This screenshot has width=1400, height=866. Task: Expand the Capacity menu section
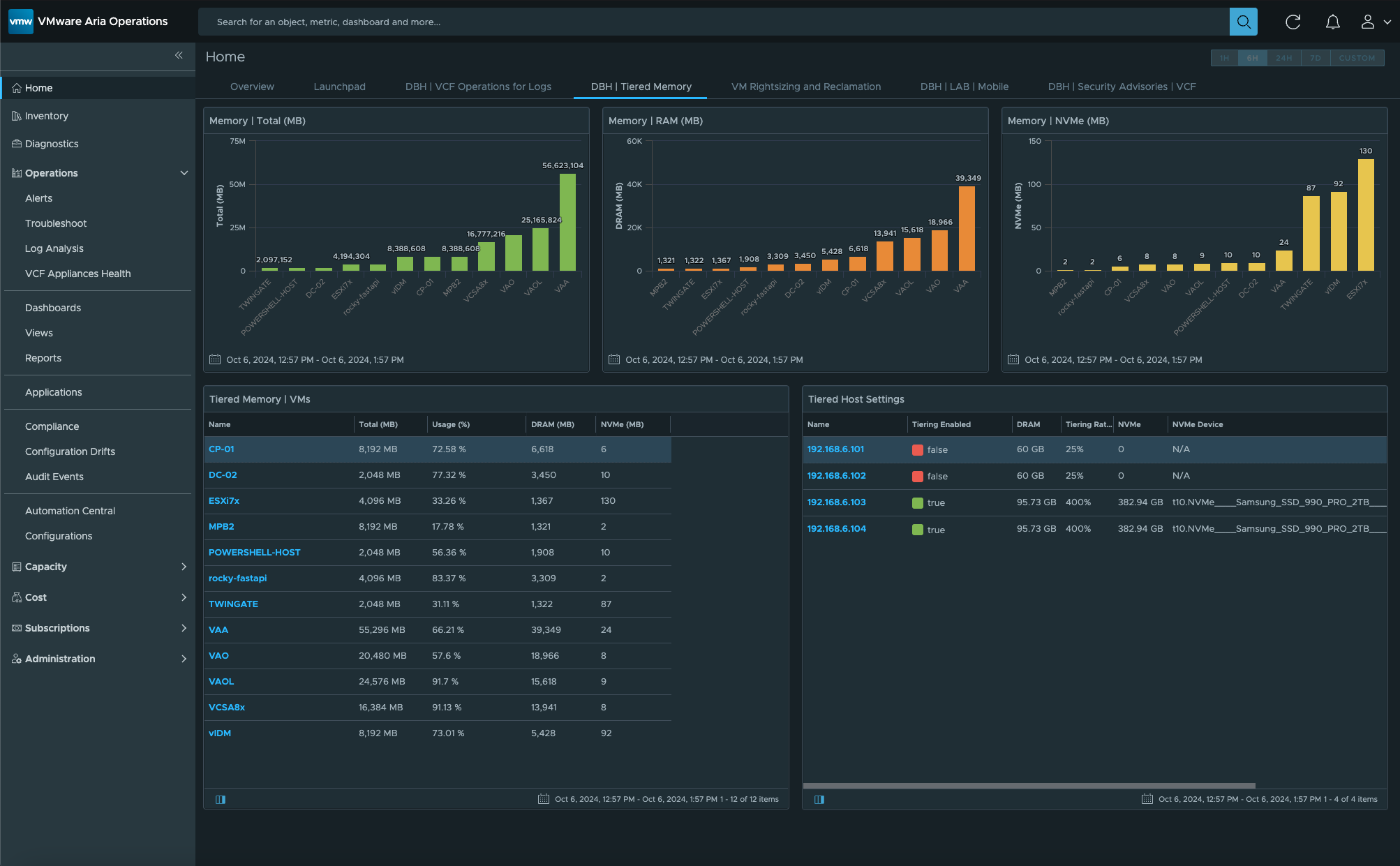184,567
